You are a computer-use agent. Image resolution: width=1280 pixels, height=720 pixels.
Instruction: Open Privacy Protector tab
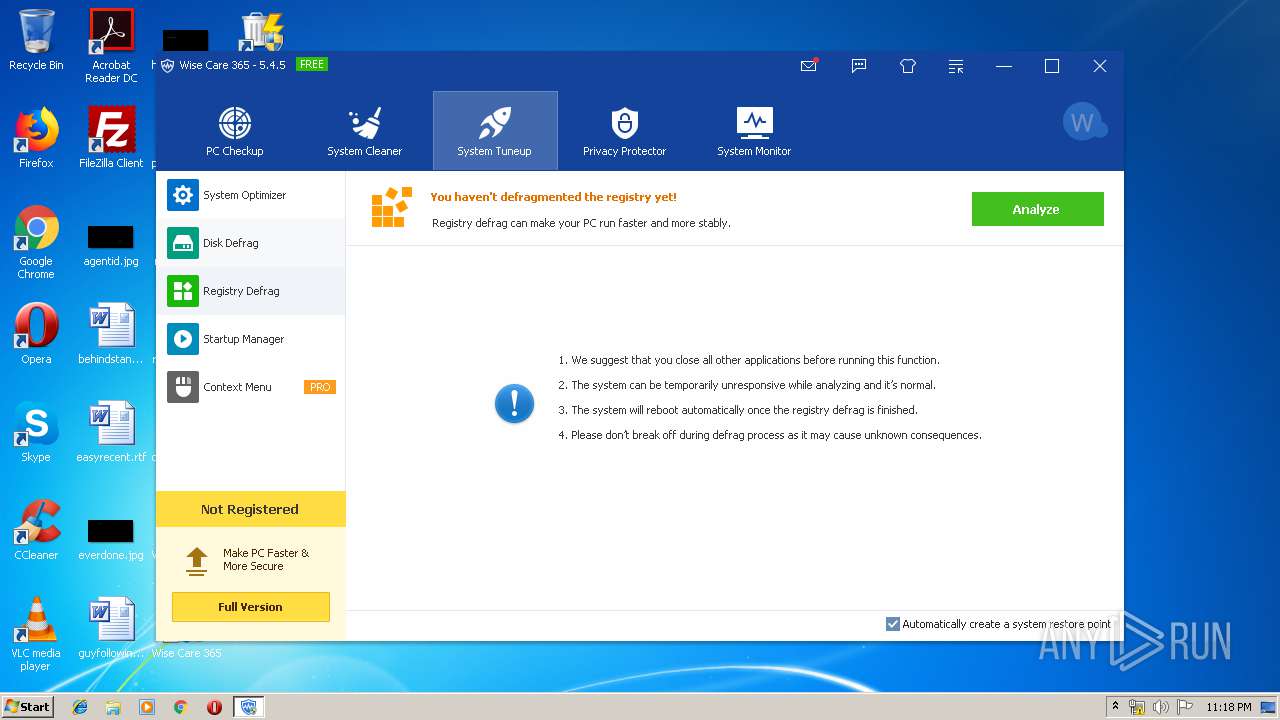[x=624, y=131]
